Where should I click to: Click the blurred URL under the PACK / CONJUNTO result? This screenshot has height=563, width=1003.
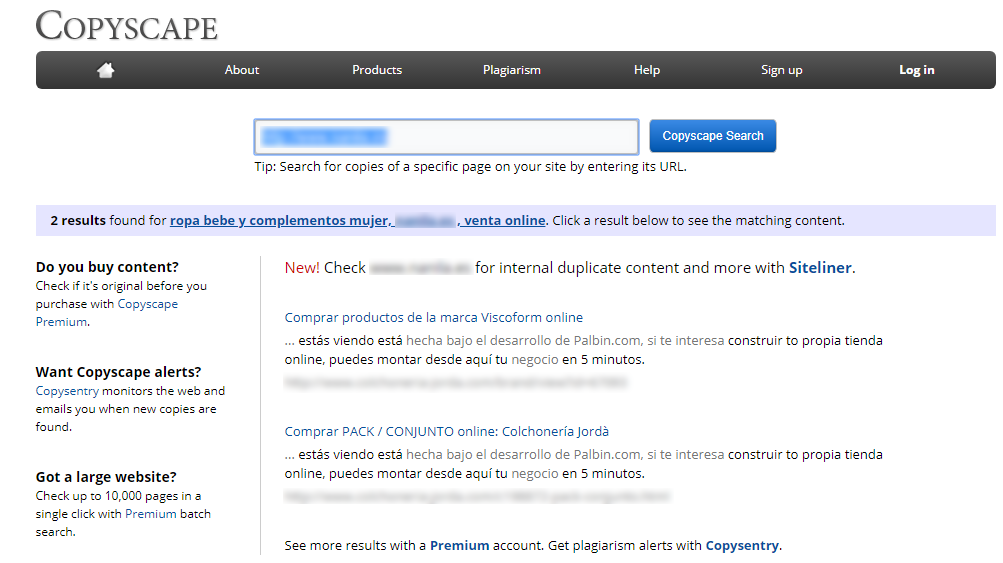click(477, 496)
